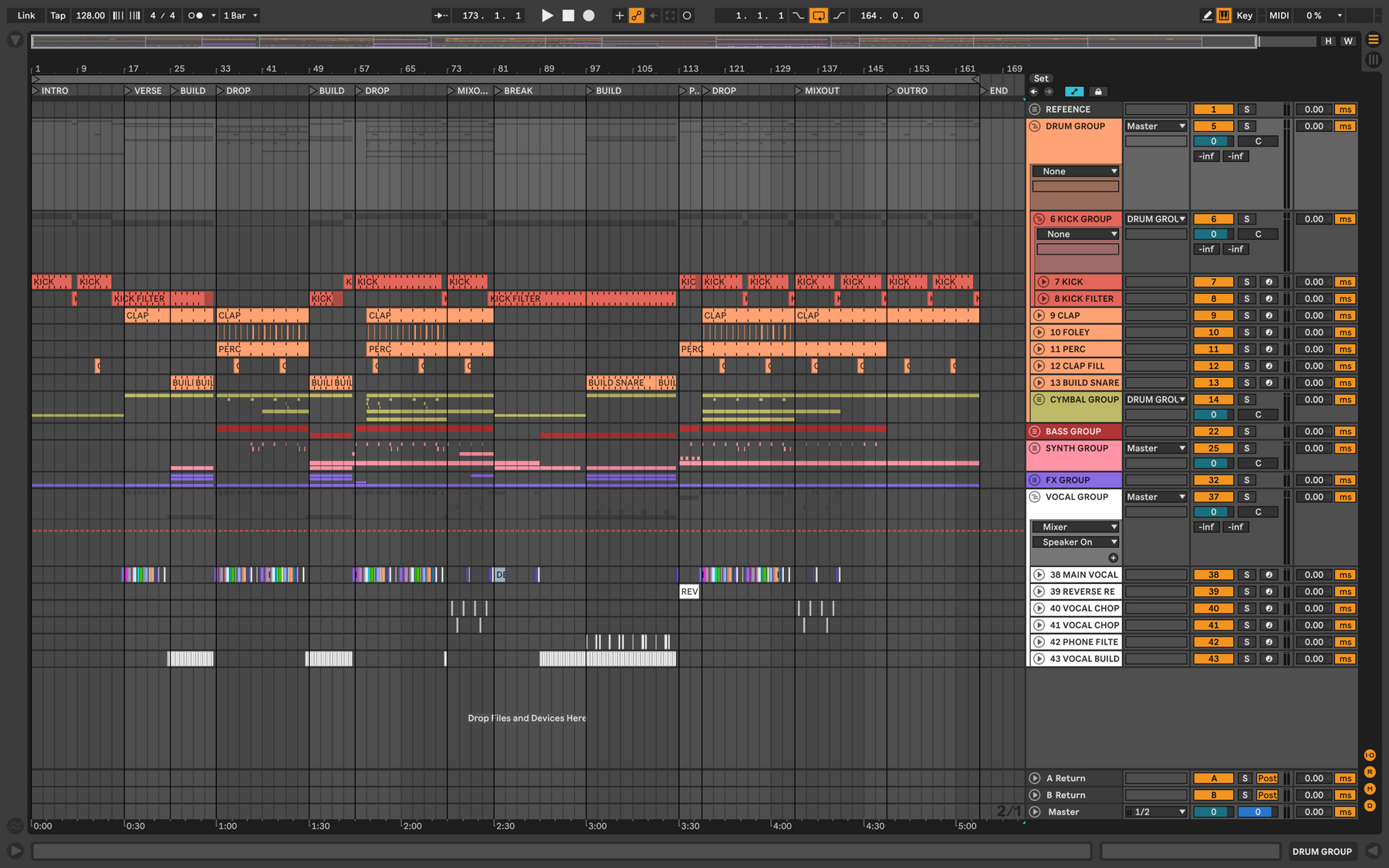Jump to the BREAK locator marker

tap(518, 91)
